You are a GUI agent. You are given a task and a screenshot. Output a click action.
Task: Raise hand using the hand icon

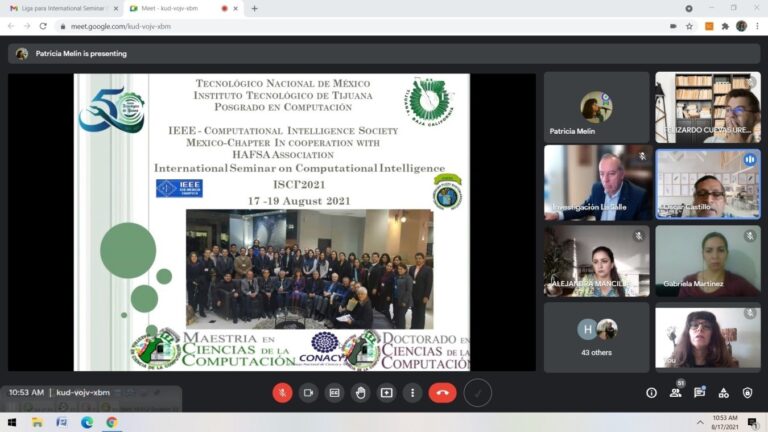tap(360, 393)
